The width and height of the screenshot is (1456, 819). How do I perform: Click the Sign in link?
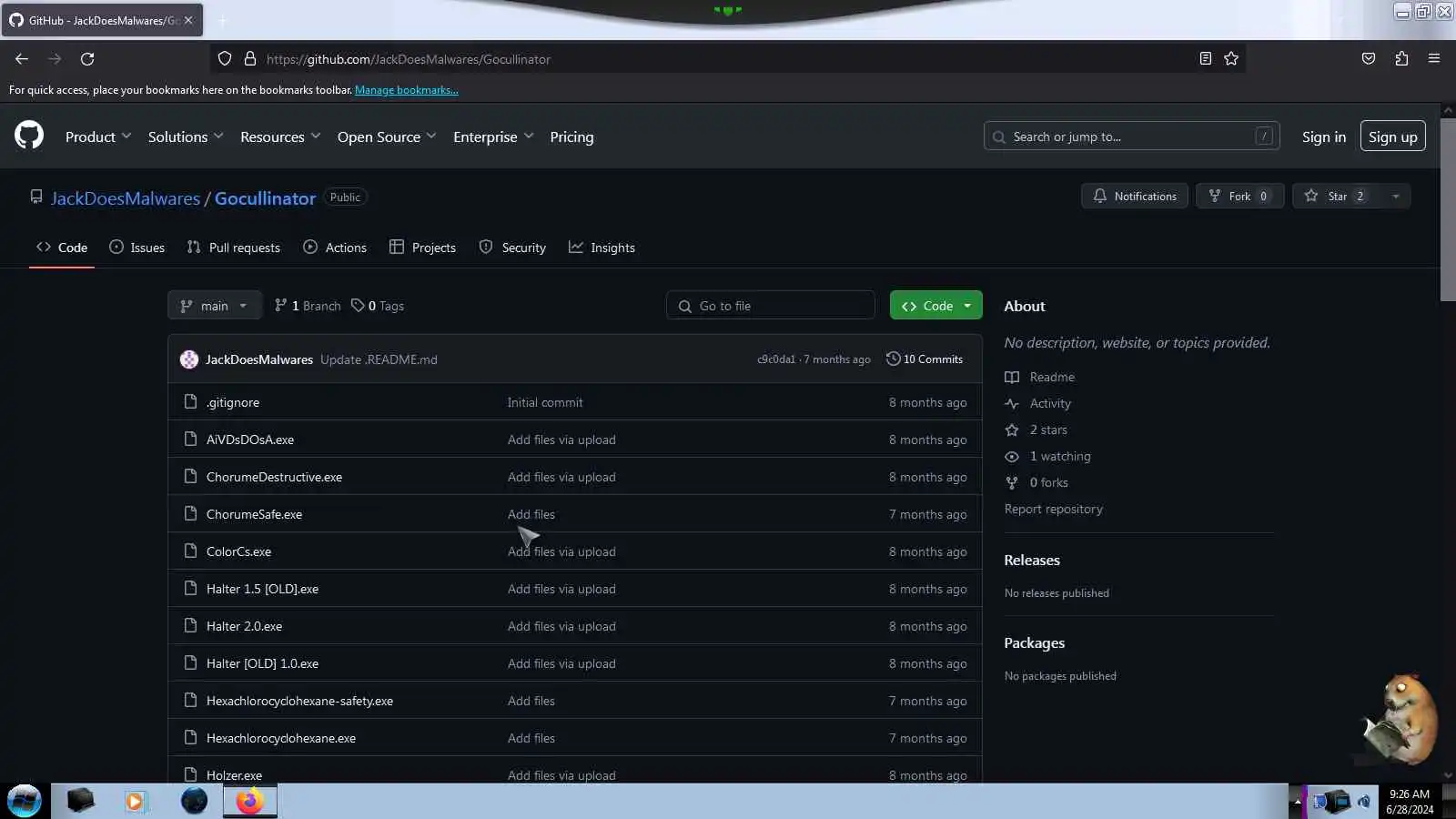(1324, 136)
